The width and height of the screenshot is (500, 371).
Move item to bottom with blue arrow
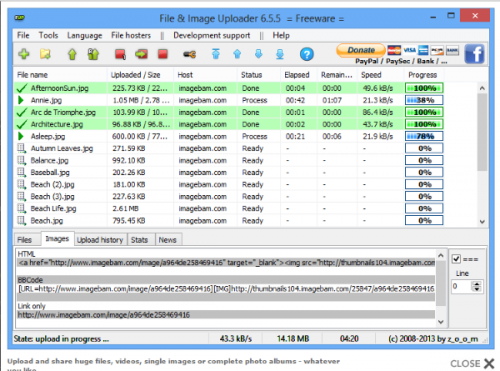pyautogui.click(x=280, y=54)
